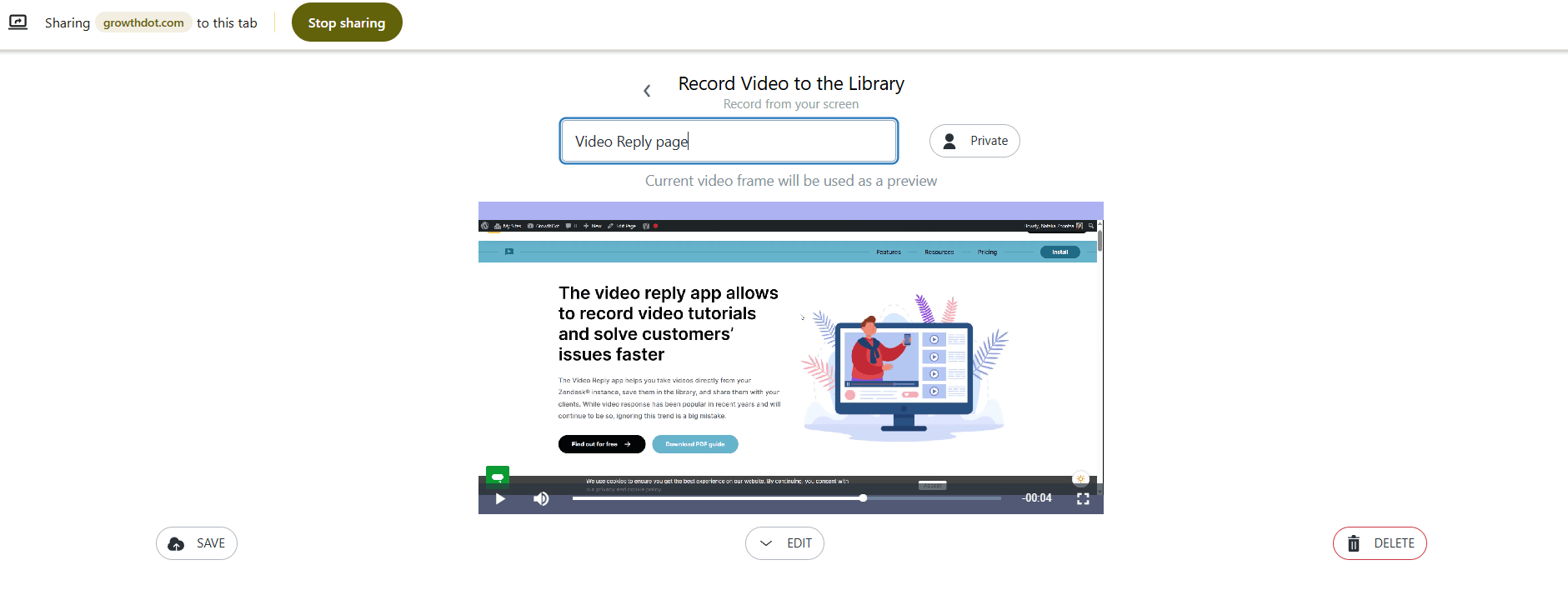
Task: Focus the video title input field
Action: pyautogui.click(x=729, y=141)
